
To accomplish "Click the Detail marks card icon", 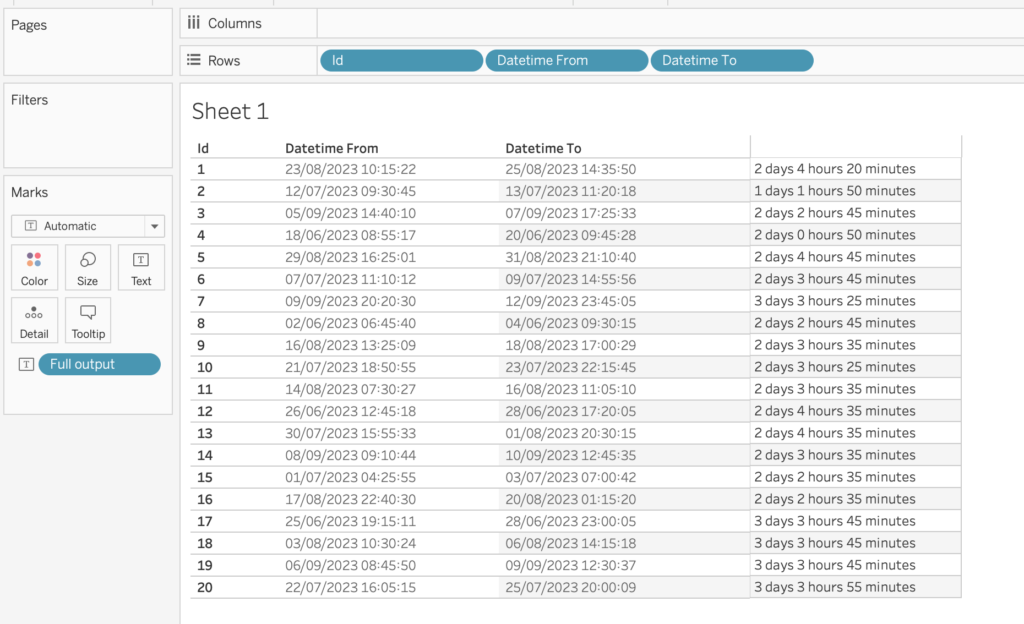I will tap(34, 313).
